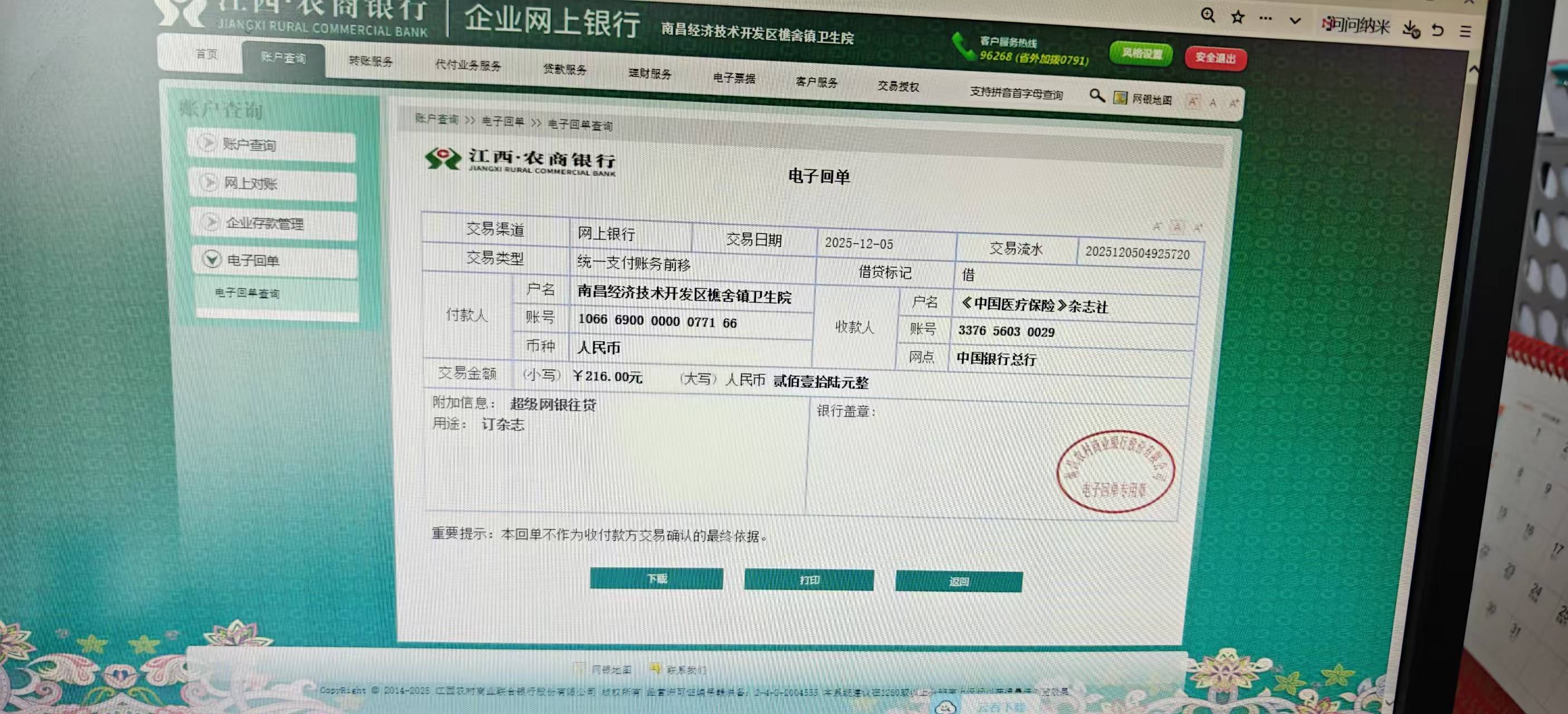Select the largest font size A+ option
Image resolution: width=1568 pixels, height=714 pixels.
1233,103
